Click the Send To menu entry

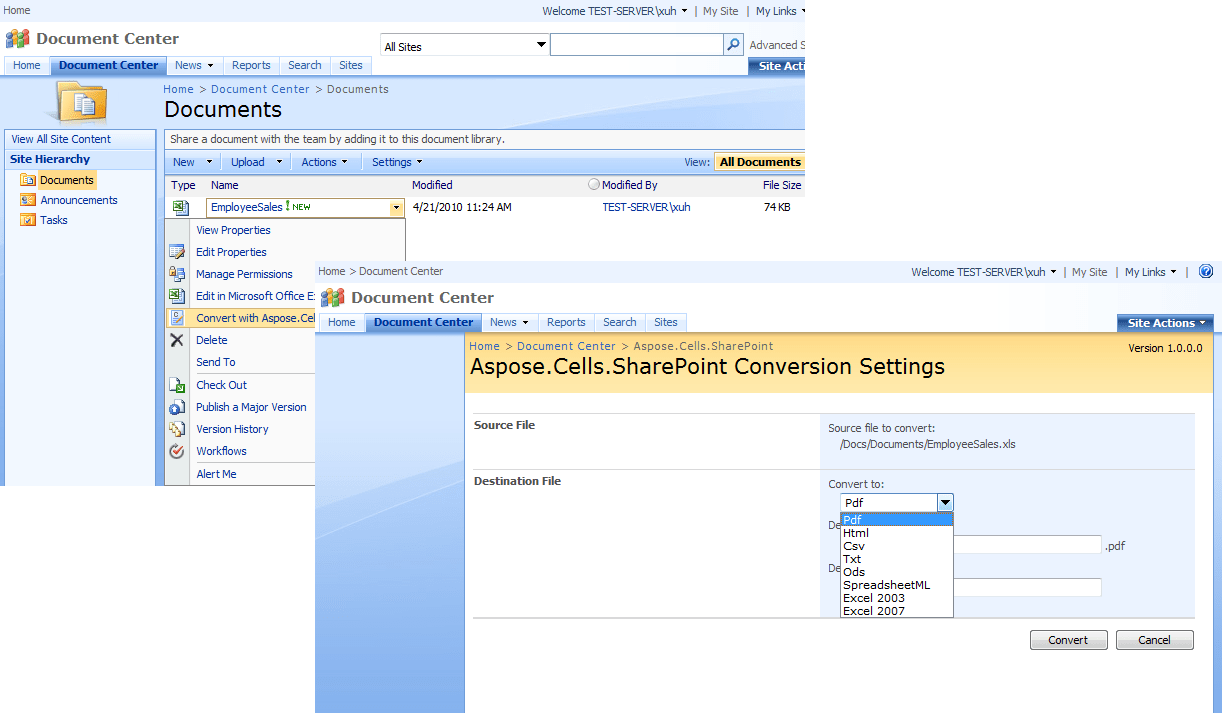click(x=216, y=362)
